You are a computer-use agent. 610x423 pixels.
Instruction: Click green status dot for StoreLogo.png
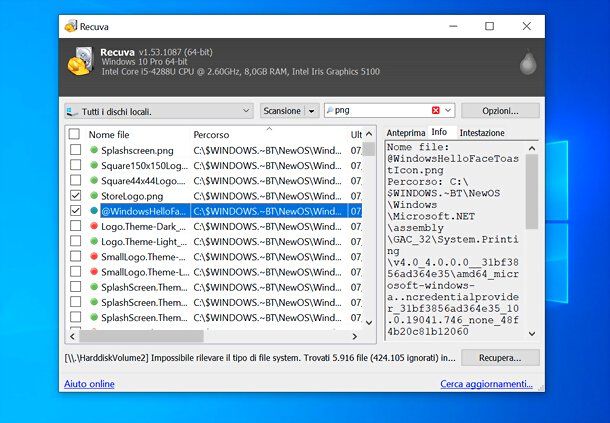[x=94, y=195]
